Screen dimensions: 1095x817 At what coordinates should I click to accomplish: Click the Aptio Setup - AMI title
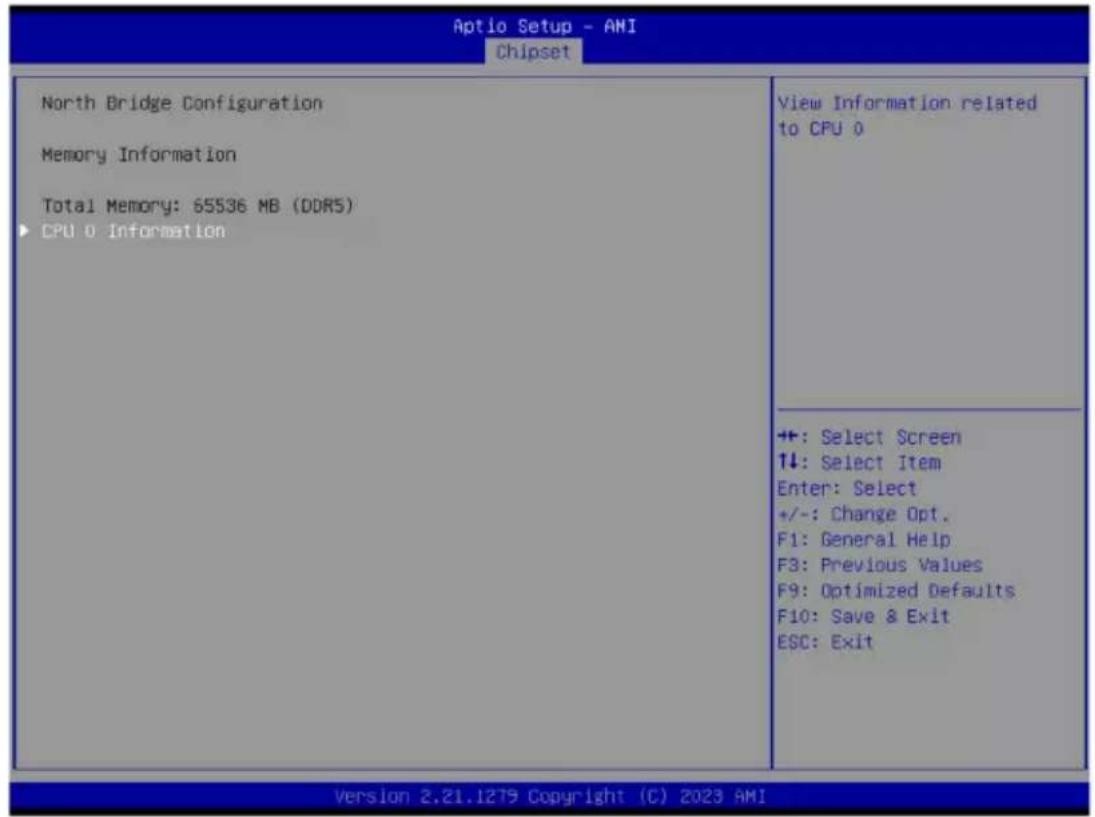pyautogui.click(x=545, y=27)
